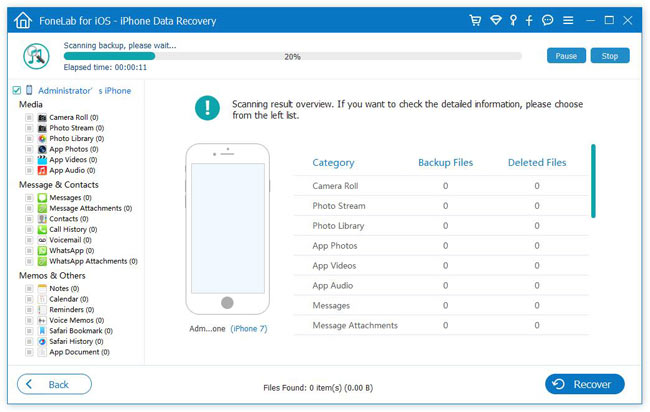Image resolution: width=650 pixels, height=412 pixels.
Task: Click the Media section heading
Action: click(31, 104)
